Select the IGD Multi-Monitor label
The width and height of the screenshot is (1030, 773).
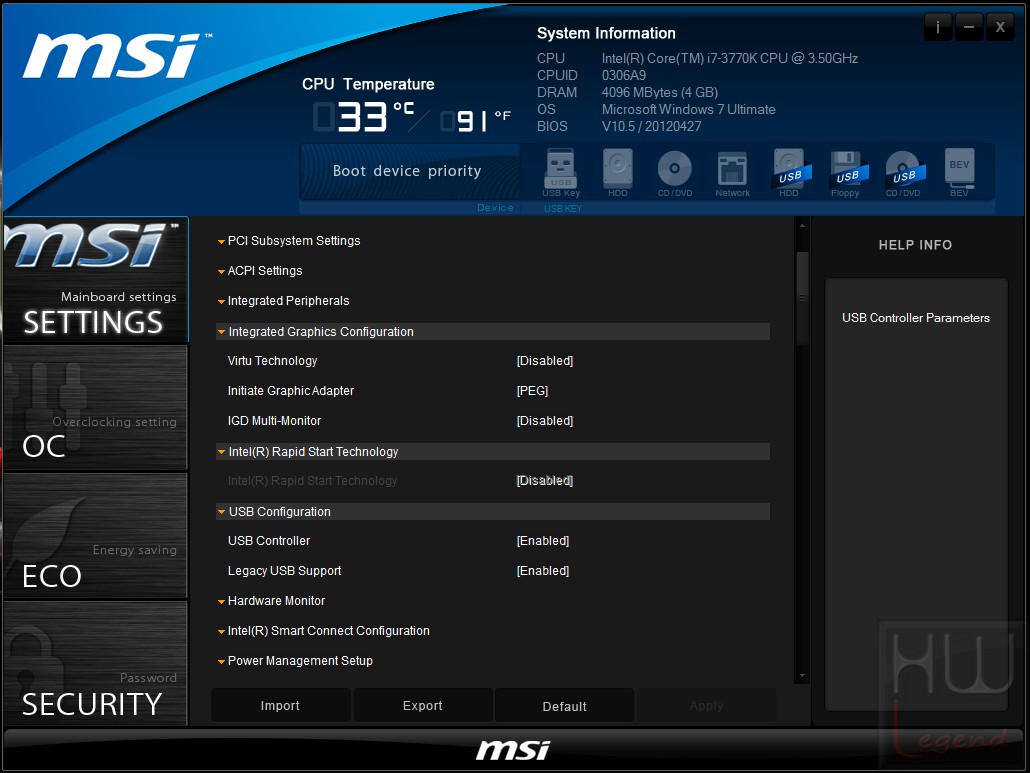click(275, 421)
